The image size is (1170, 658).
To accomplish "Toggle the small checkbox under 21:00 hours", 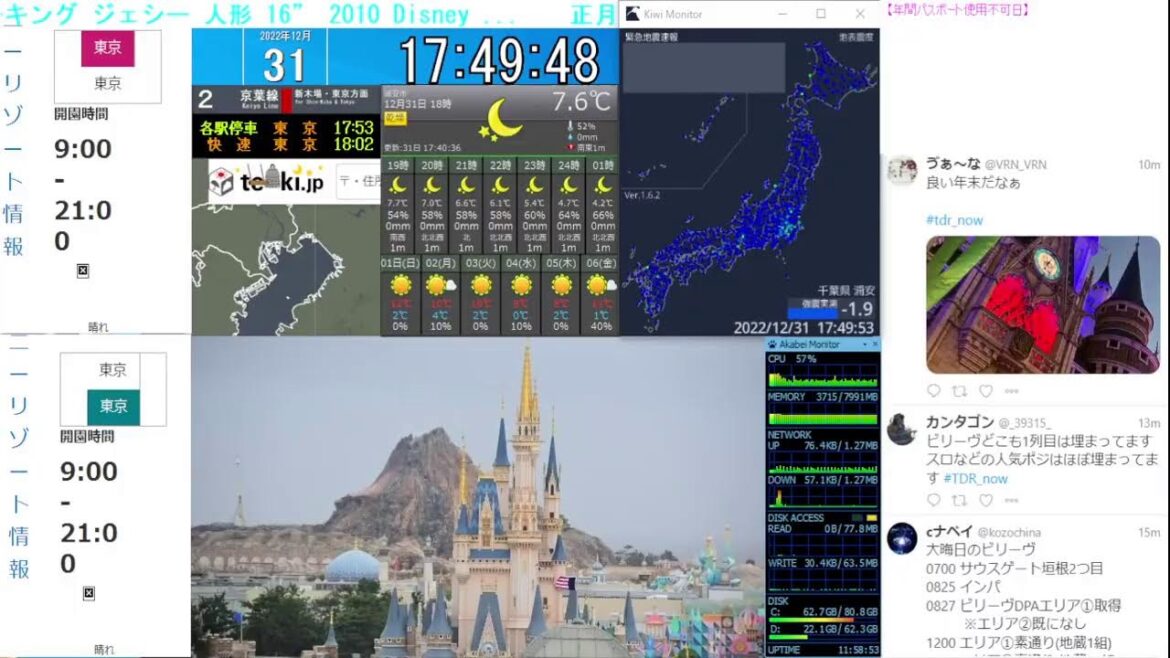I will pos(82,270).
